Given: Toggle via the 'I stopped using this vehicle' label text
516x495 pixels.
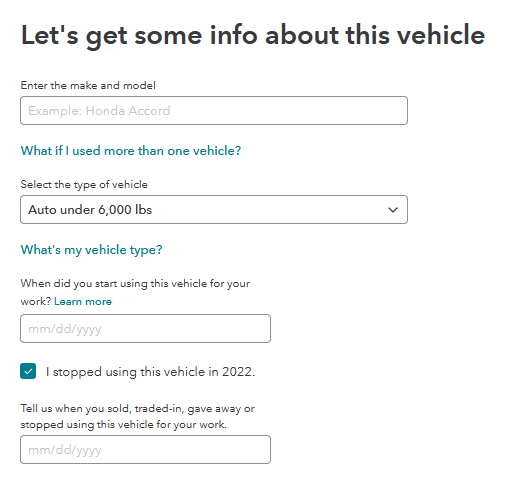Looking at the screenshot, I should pos(150,372).
